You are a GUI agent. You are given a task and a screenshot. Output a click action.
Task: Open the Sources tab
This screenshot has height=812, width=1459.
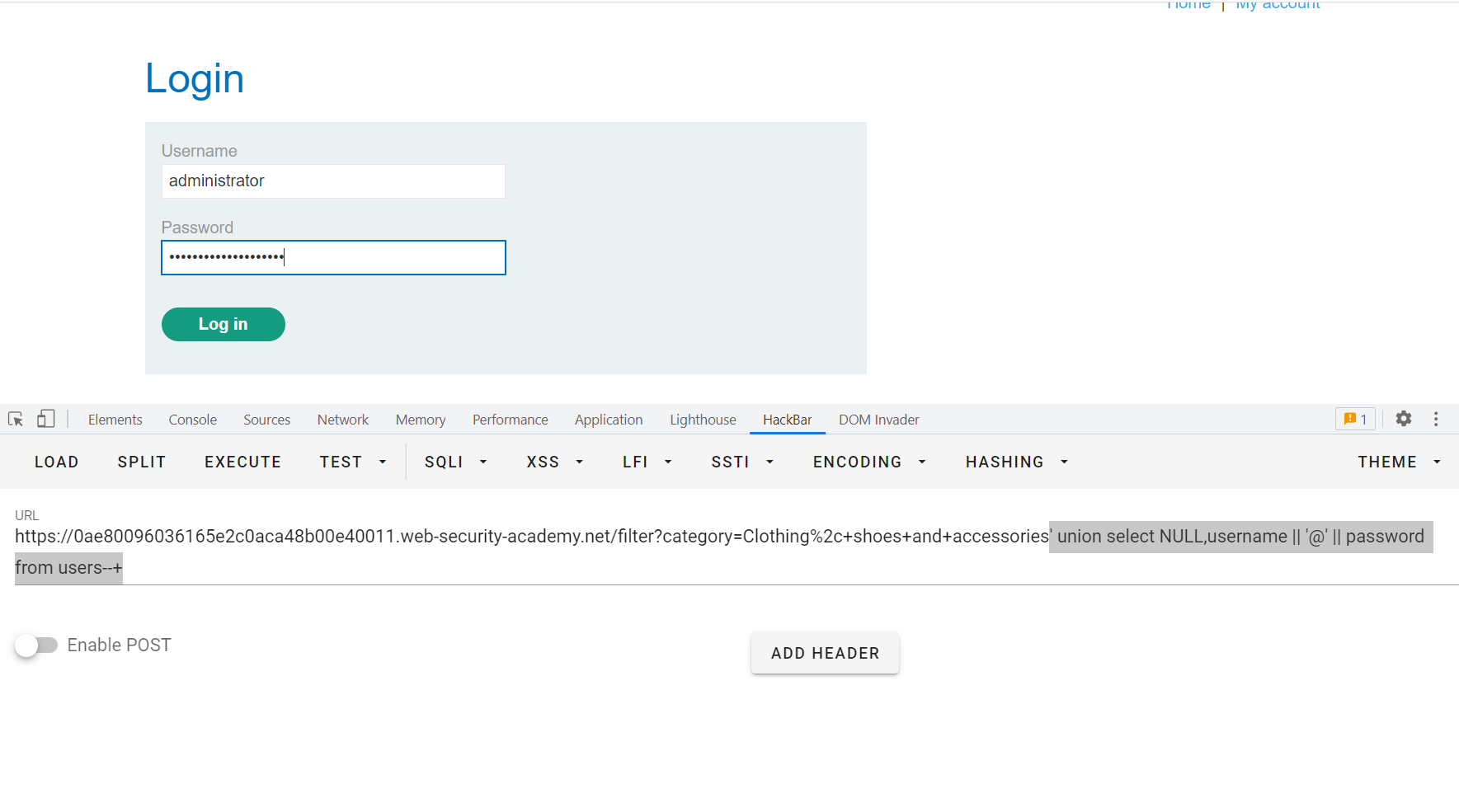point(267,420)
